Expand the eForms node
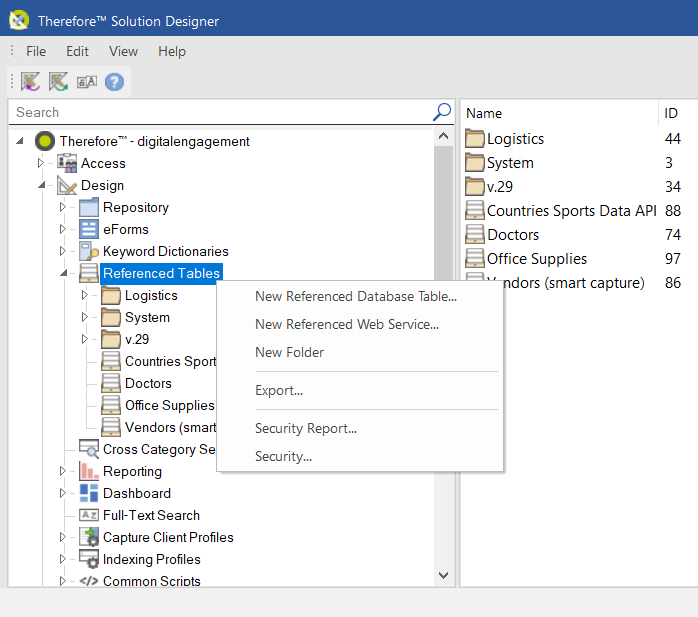 pyautogui.click(x=63, y=229)
